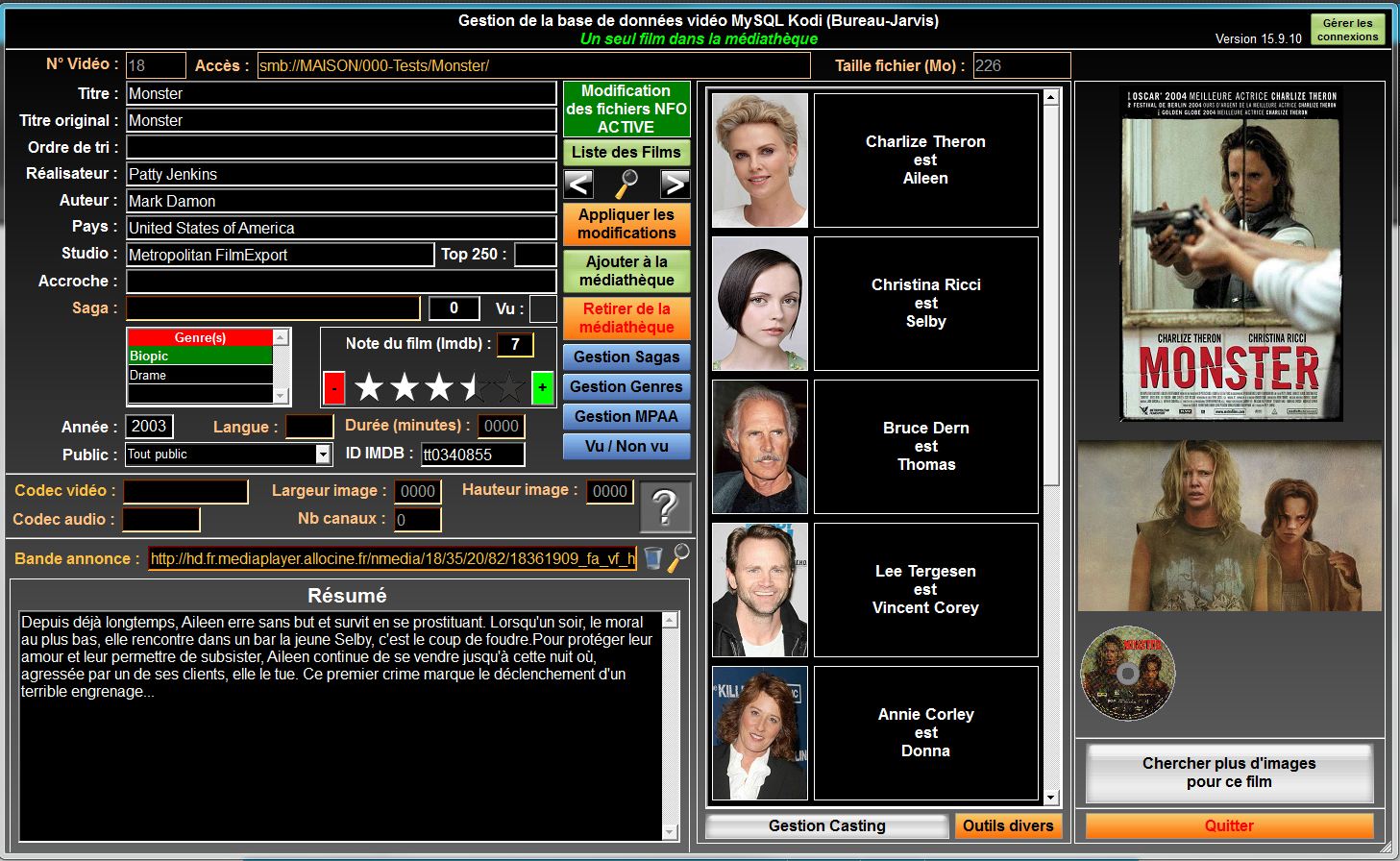Open Gestion MPAA
Screen dimensions: 1400x861
point(626,417)
